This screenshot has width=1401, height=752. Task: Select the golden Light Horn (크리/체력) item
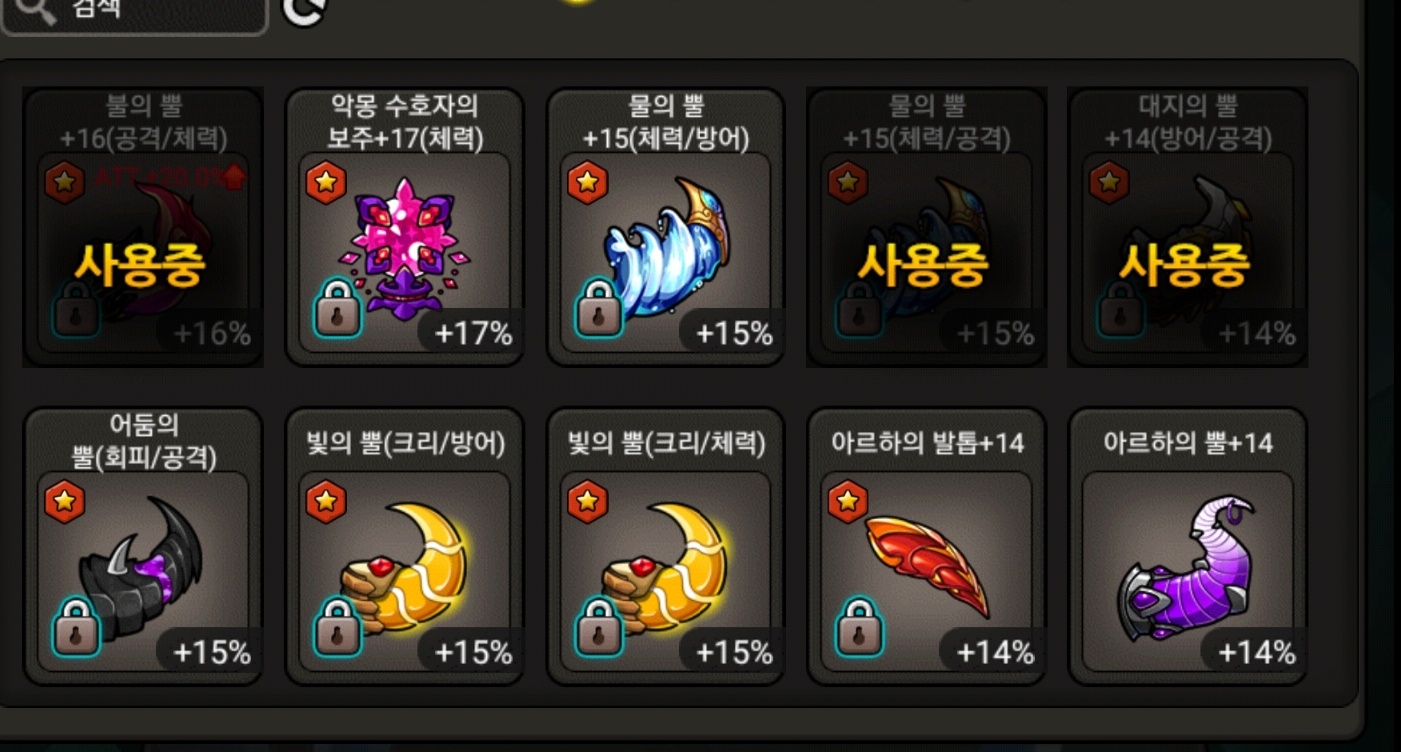pyautogui.click(x=666, y=547)
